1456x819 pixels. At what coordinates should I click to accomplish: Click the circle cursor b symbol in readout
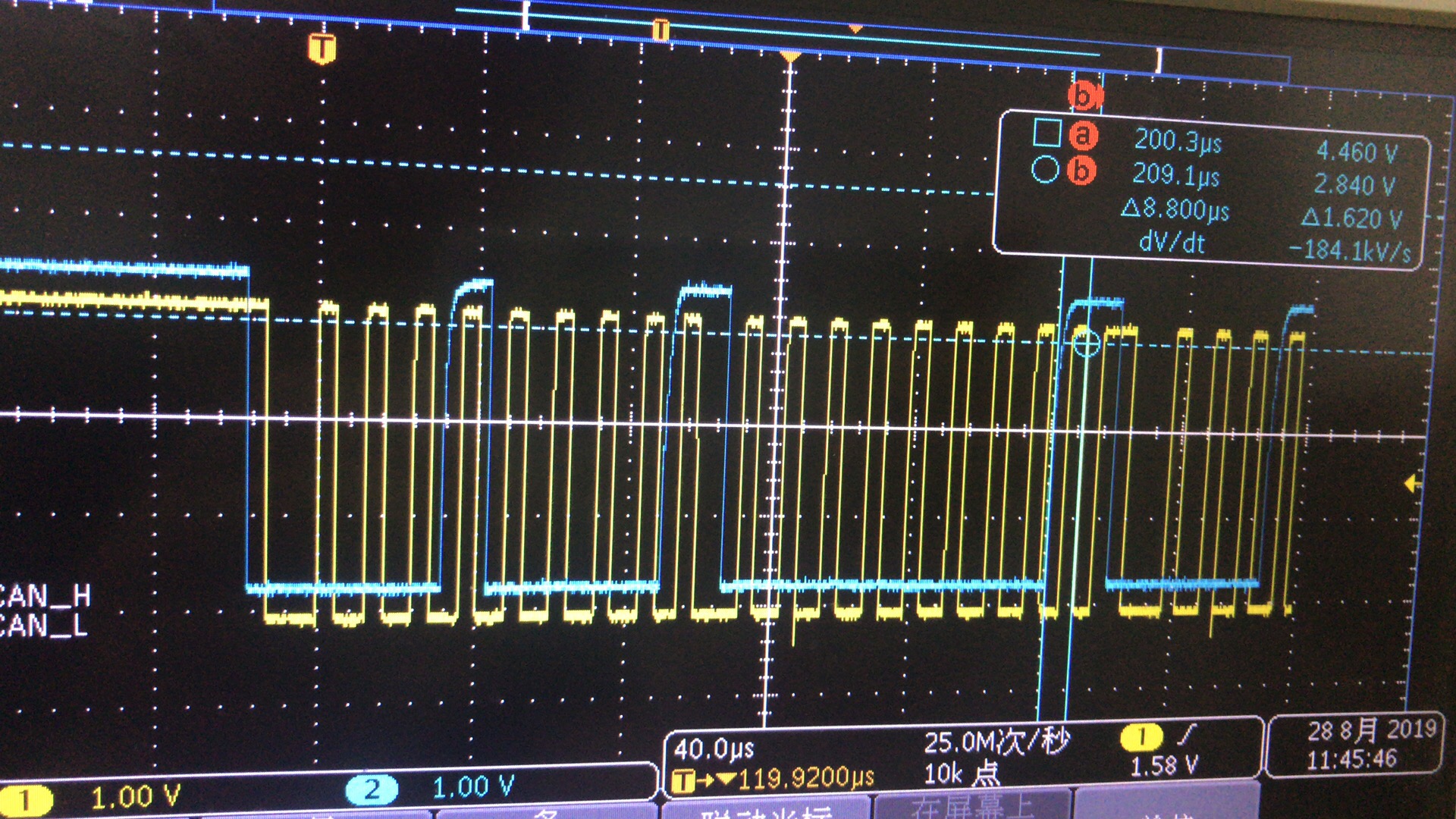point(1045,168)
